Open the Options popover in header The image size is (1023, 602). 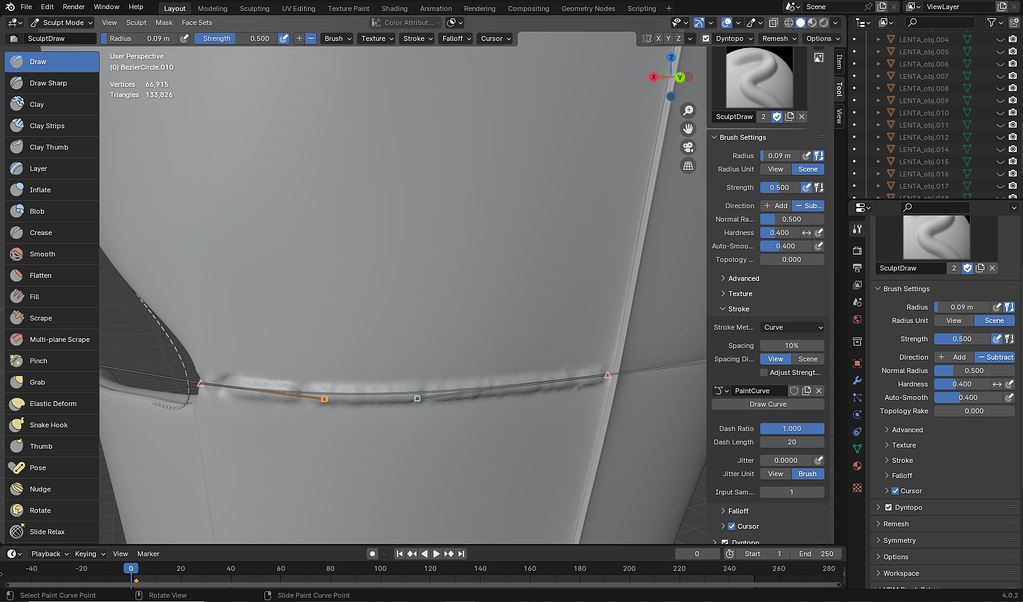[822, 38]
